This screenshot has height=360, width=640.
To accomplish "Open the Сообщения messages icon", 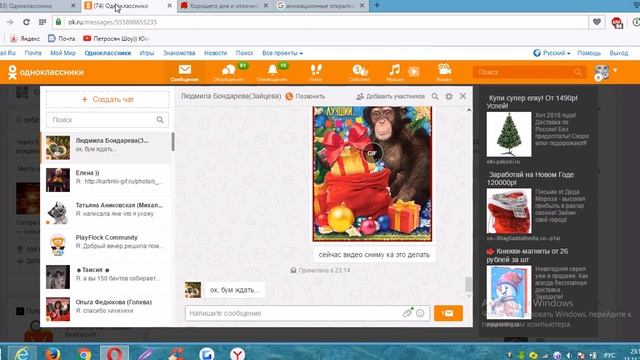I will click(x=185, y=73).
